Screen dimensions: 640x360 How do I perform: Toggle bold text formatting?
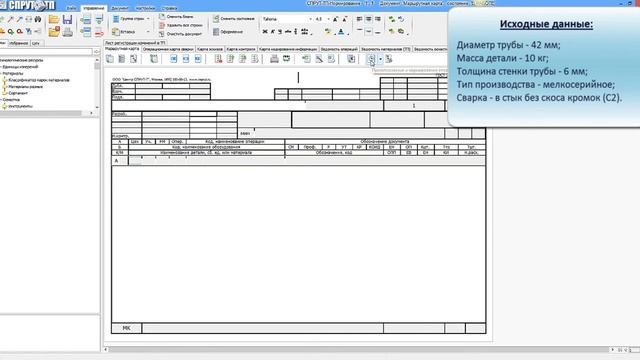(265, 31)
